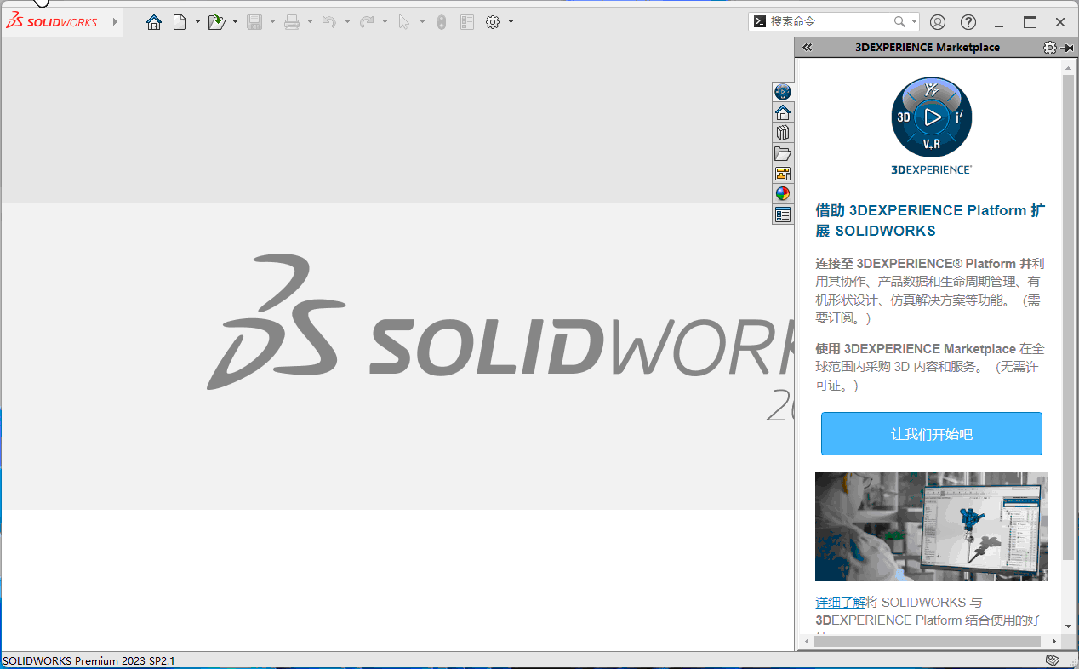Choose the Select cursor tool

coord(404,22)
